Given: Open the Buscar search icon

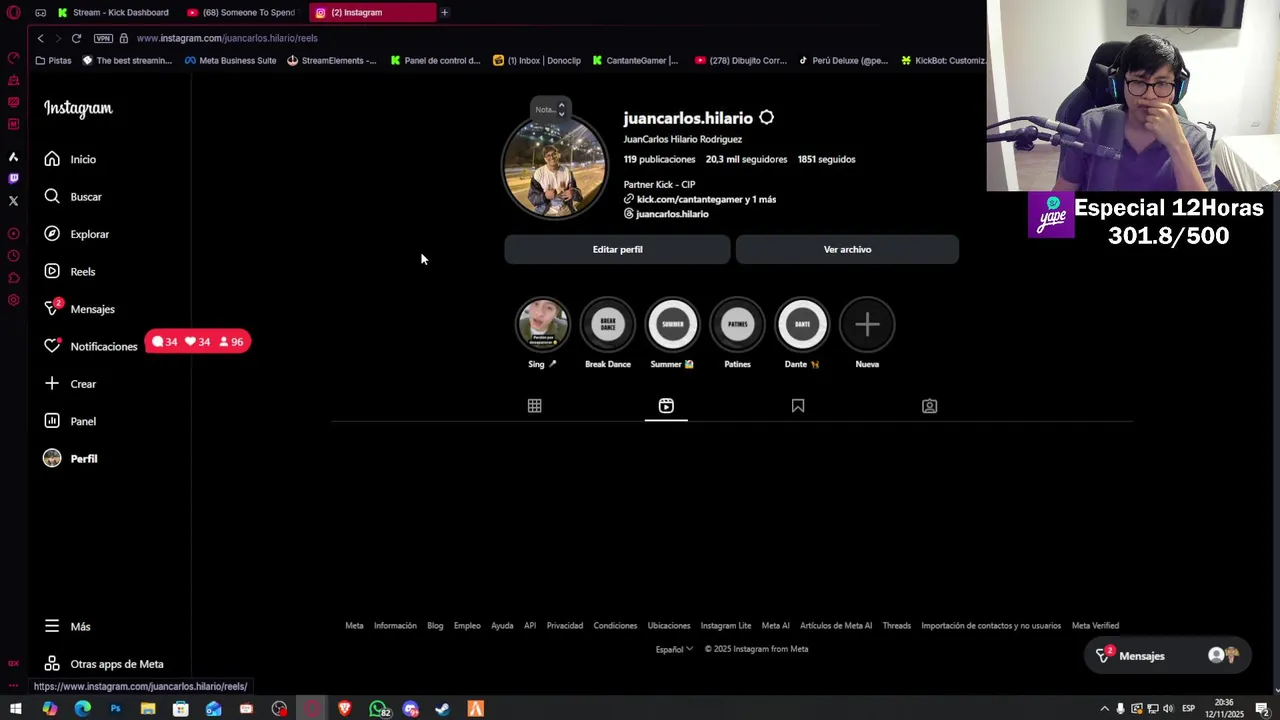Looking at the screenshot, I should (x=52, y=196).
